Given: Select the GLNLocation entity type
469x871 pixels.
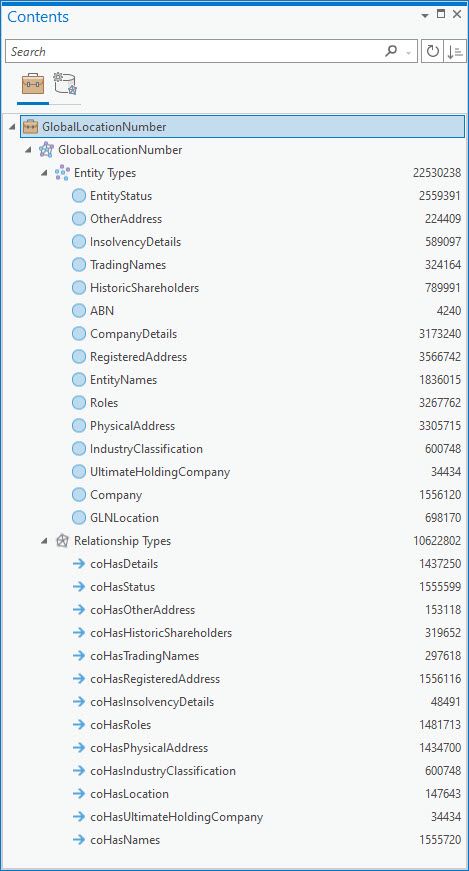Looking at the screenshot, I should (x=124, y=518).
